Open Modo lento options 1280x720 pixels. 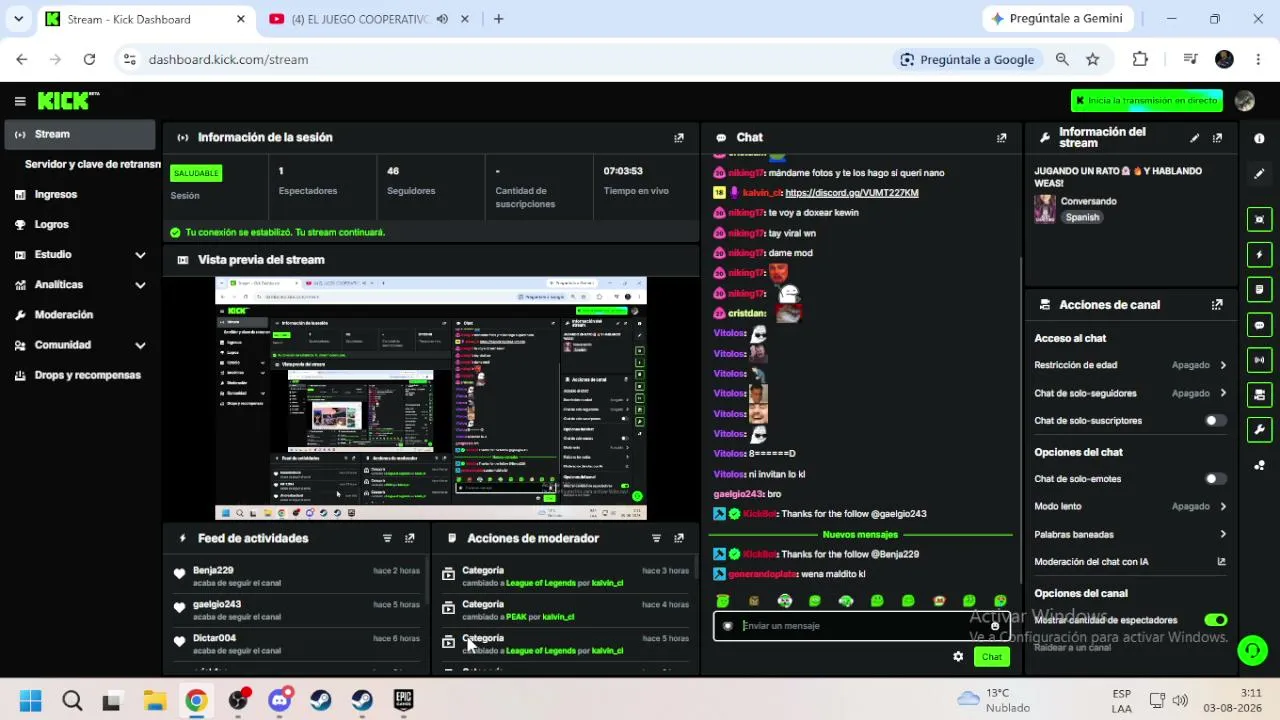pyautogui.click(x=1130, y=507)
